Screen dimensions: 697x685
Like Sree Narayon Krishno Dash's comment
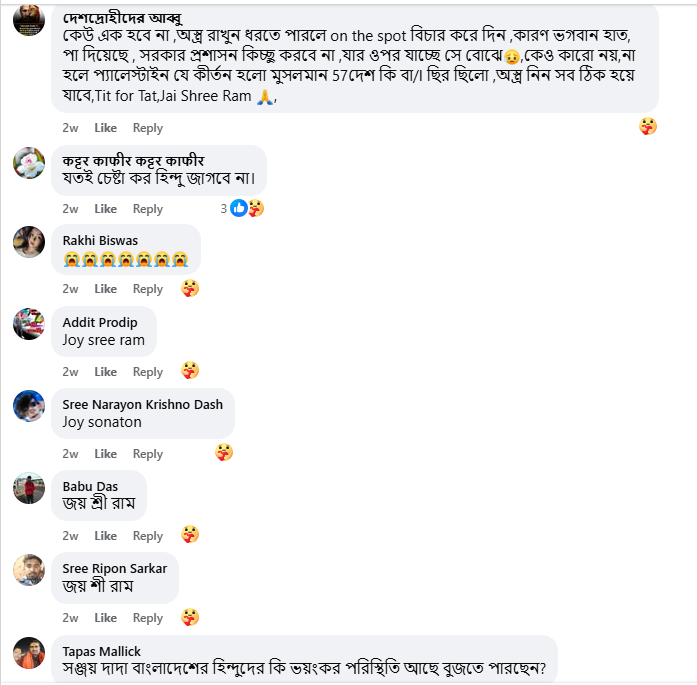(106, 454)
